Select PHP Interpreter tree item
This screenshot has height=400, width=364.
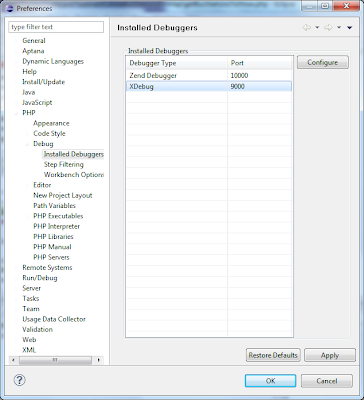tap(57, 227)
